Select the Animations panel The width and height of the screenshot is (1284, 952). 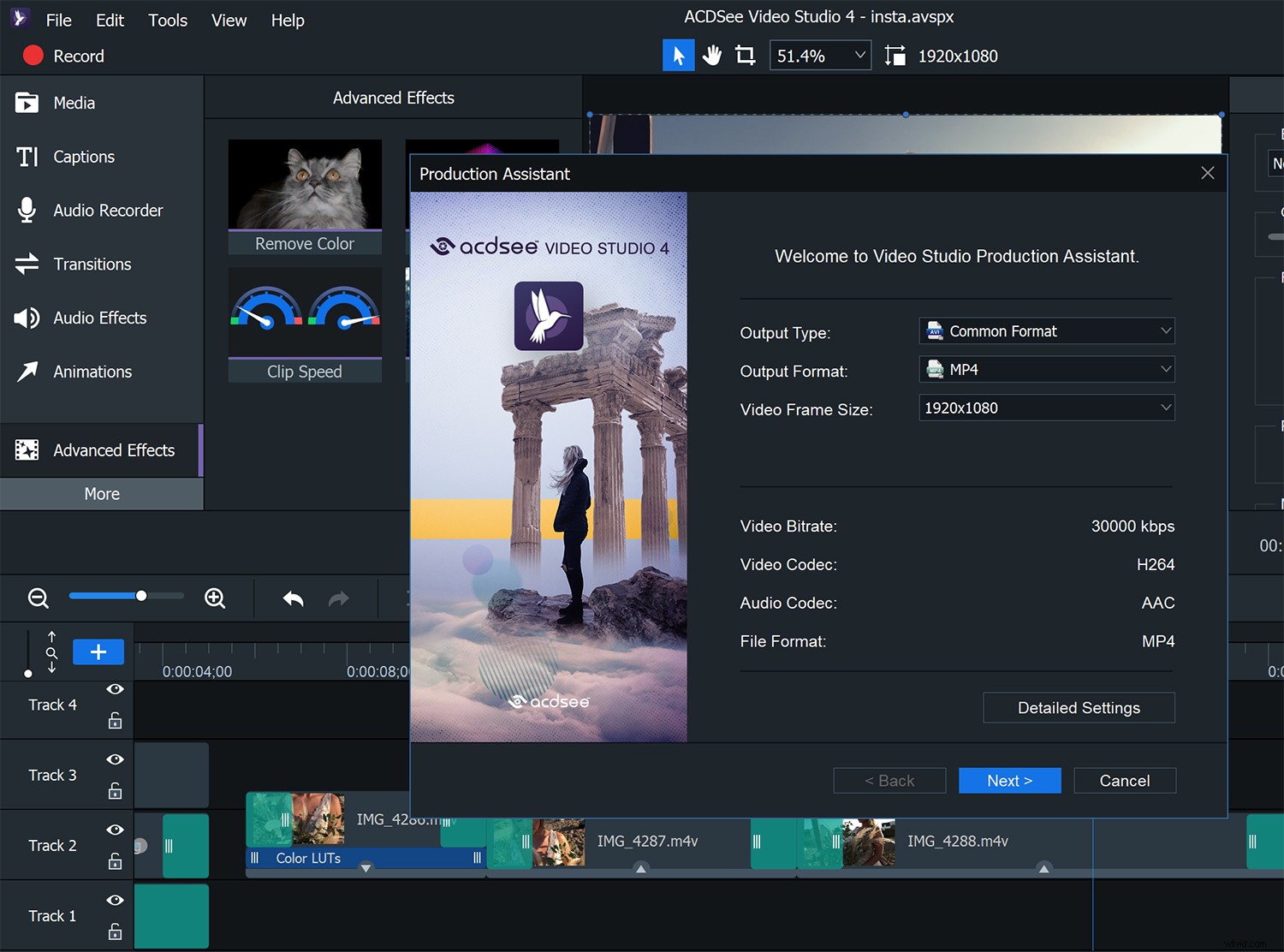(x=92, y=372)
